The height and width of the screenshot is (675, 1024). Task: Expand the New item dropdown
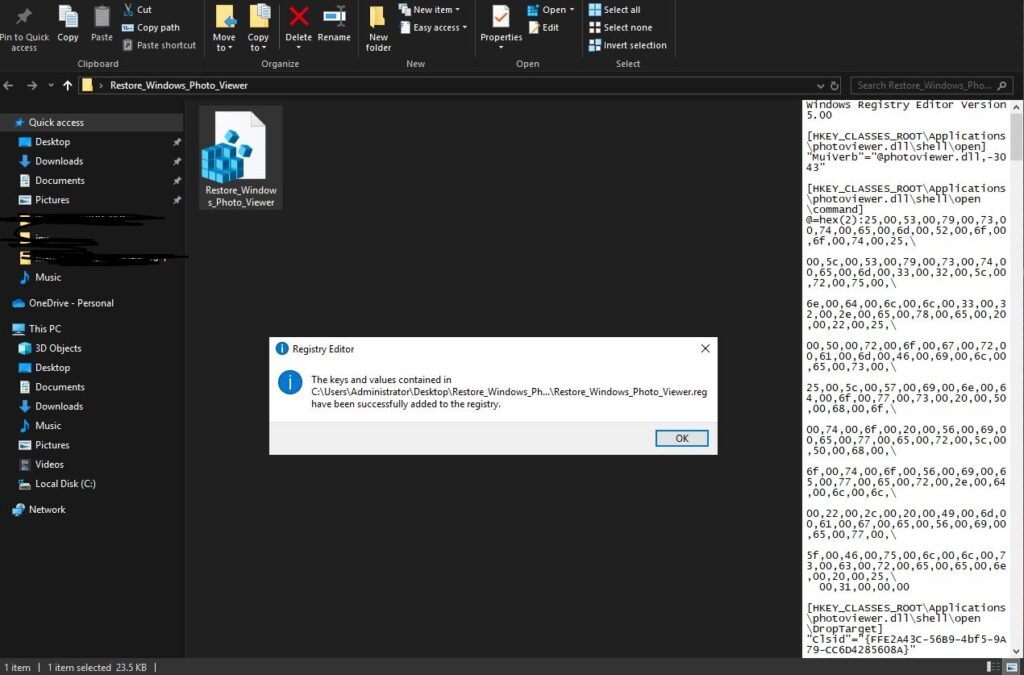[432, 9]
